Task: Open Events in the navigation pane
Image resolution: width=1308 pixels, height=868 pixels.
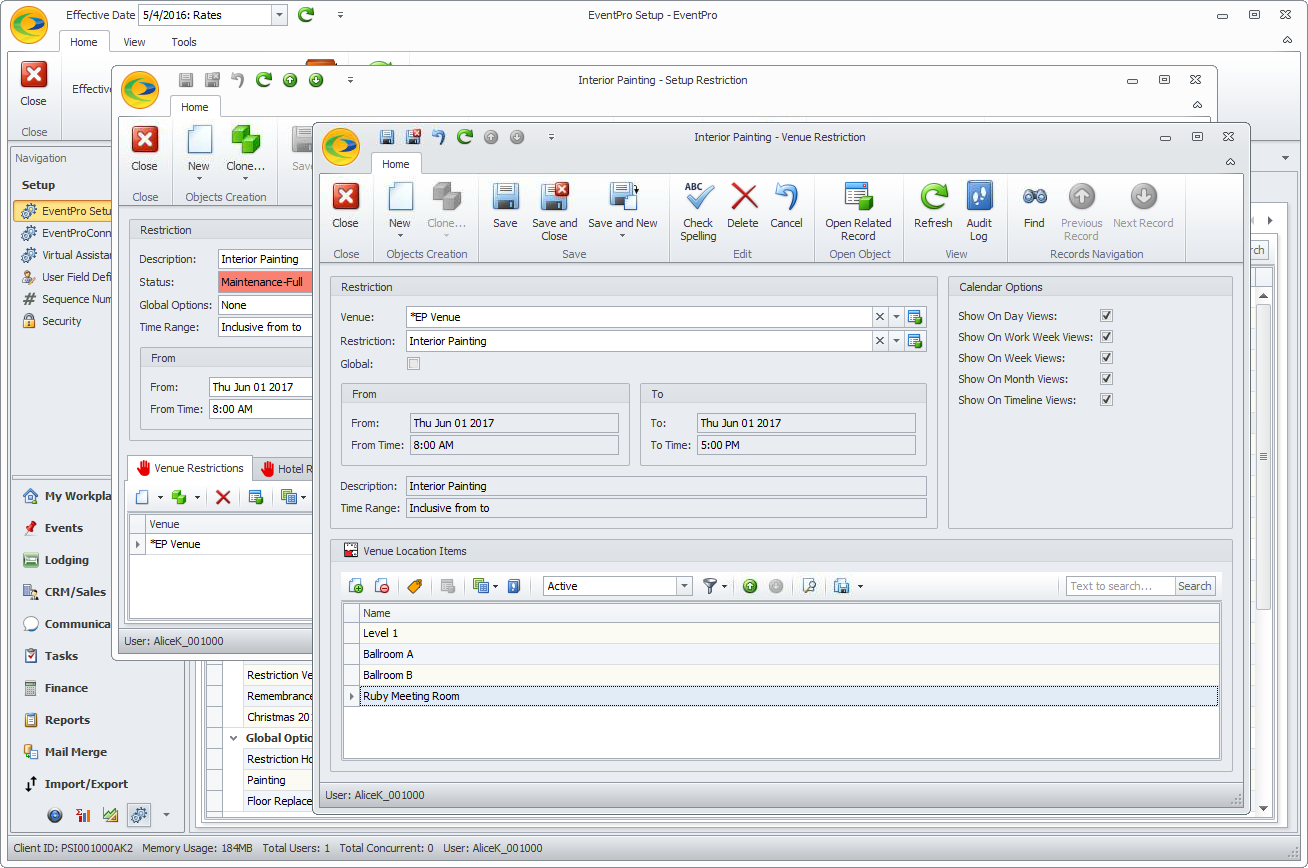Action: pyautogui.click(x=64, y=528)
